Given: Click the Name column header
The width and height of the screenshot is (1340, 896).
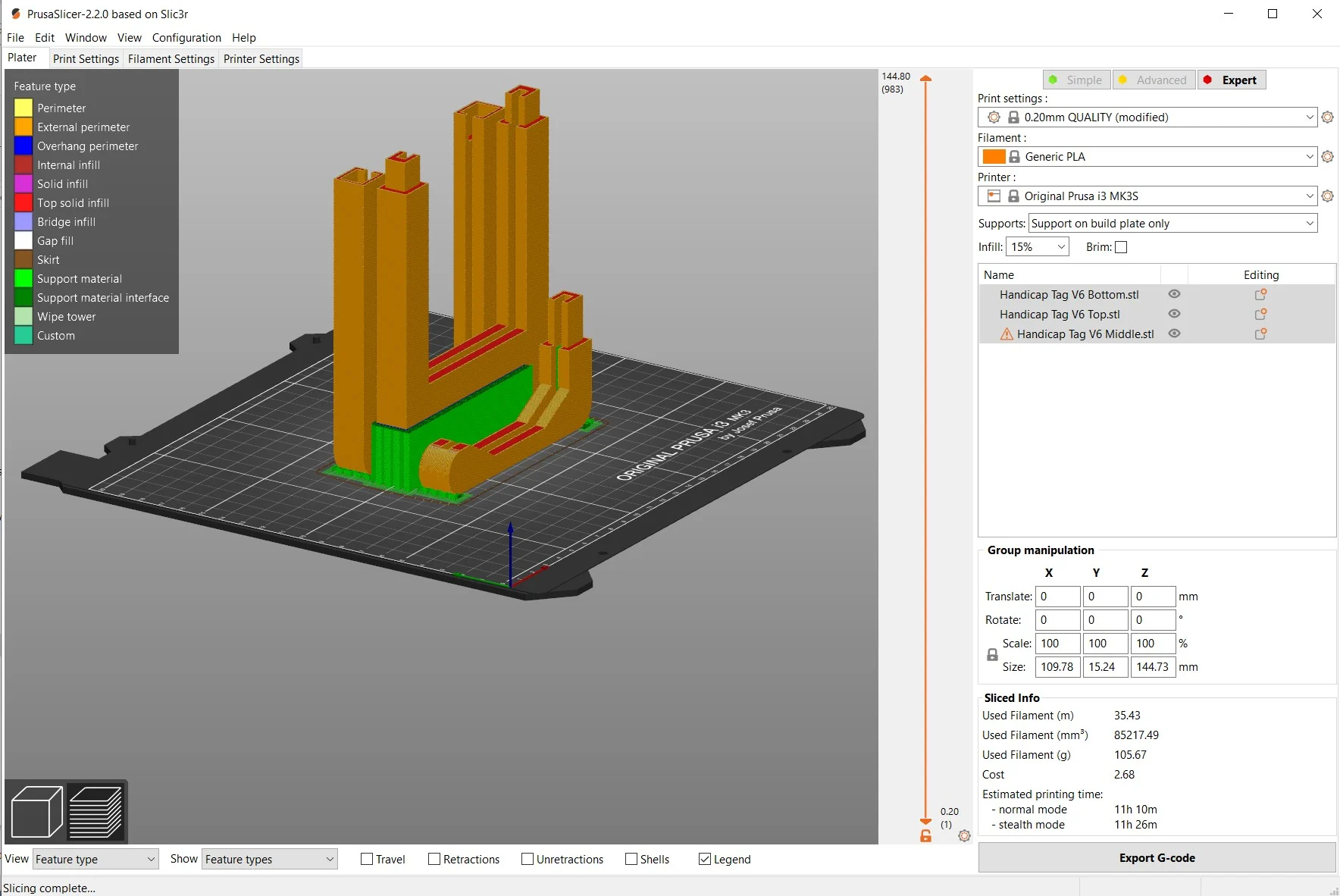Looking at the screenshot, I should tap(1069, 275).
